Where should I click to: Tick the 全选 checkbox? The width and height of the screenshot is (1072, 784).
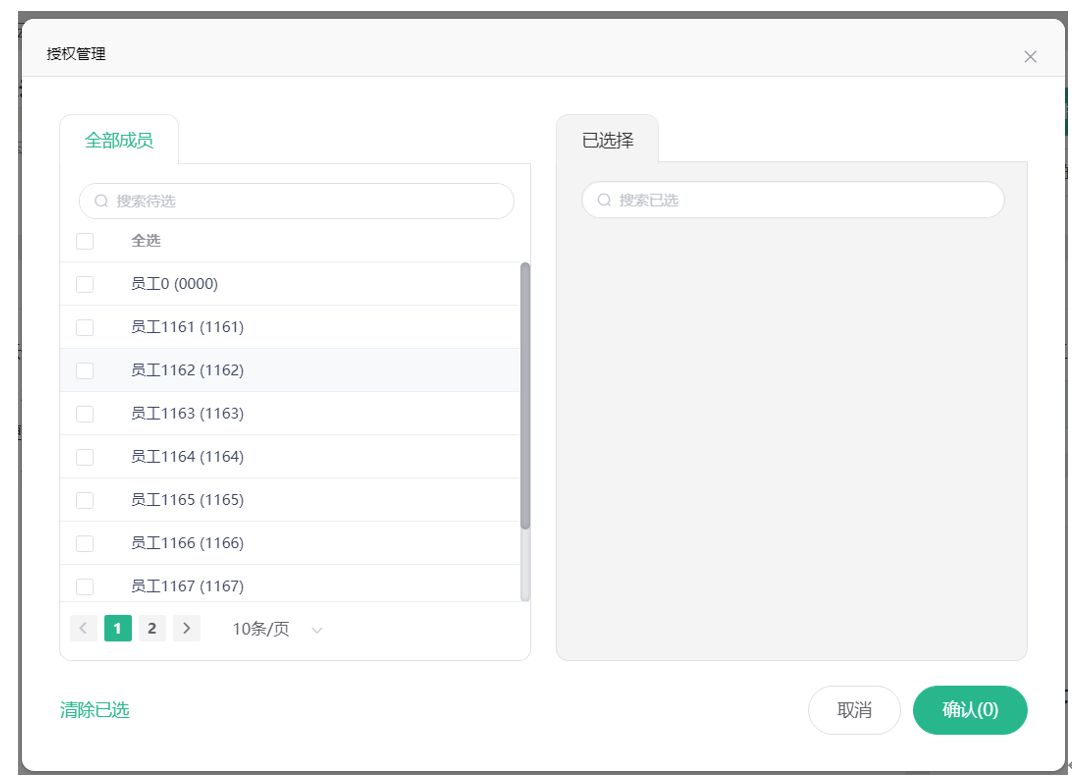pyautogui.click(x=85, y=241)
